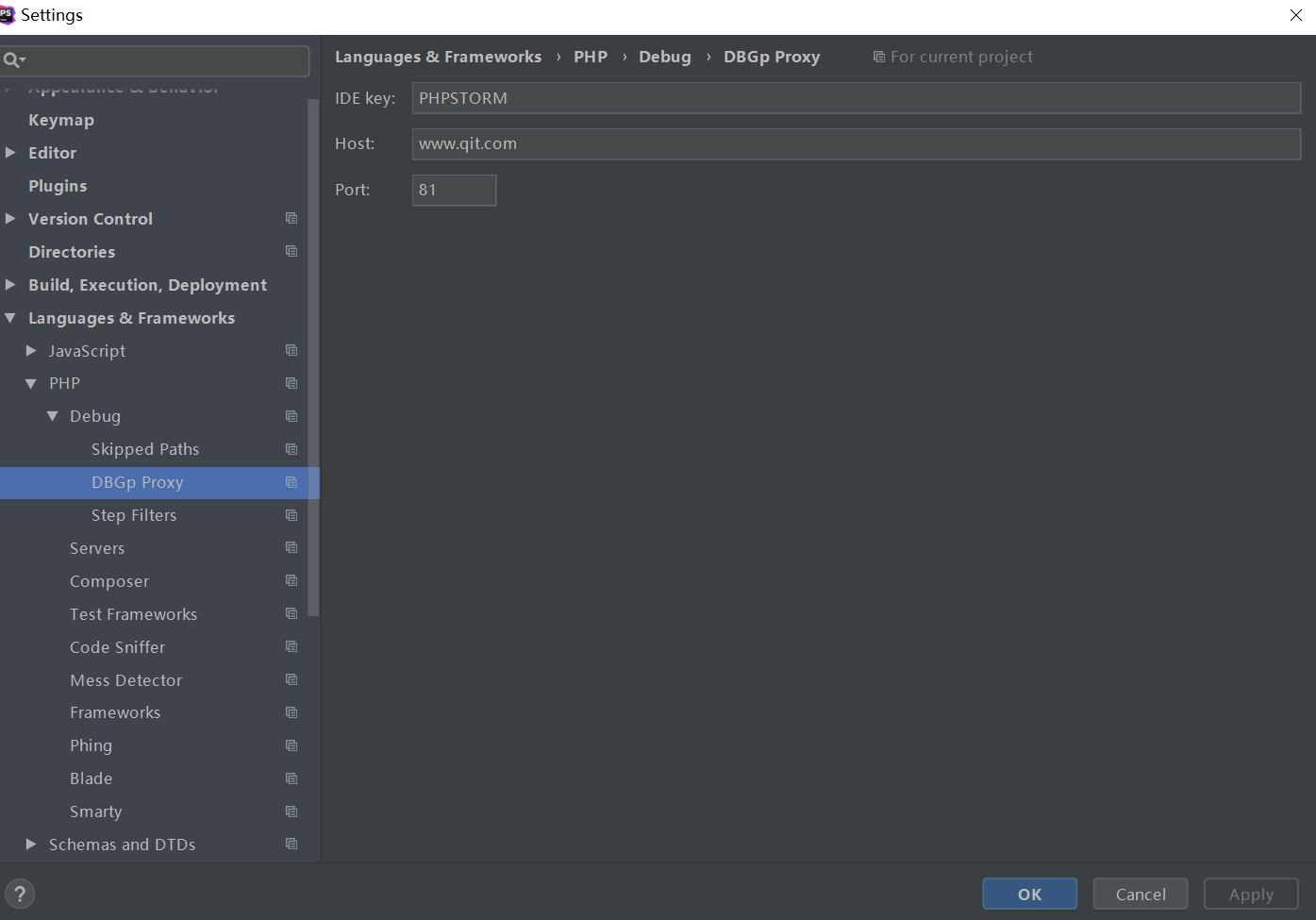The width and height of the screenshot is (1316, 920).
Task: Expand the Editor section
Action: pos(10,152)
